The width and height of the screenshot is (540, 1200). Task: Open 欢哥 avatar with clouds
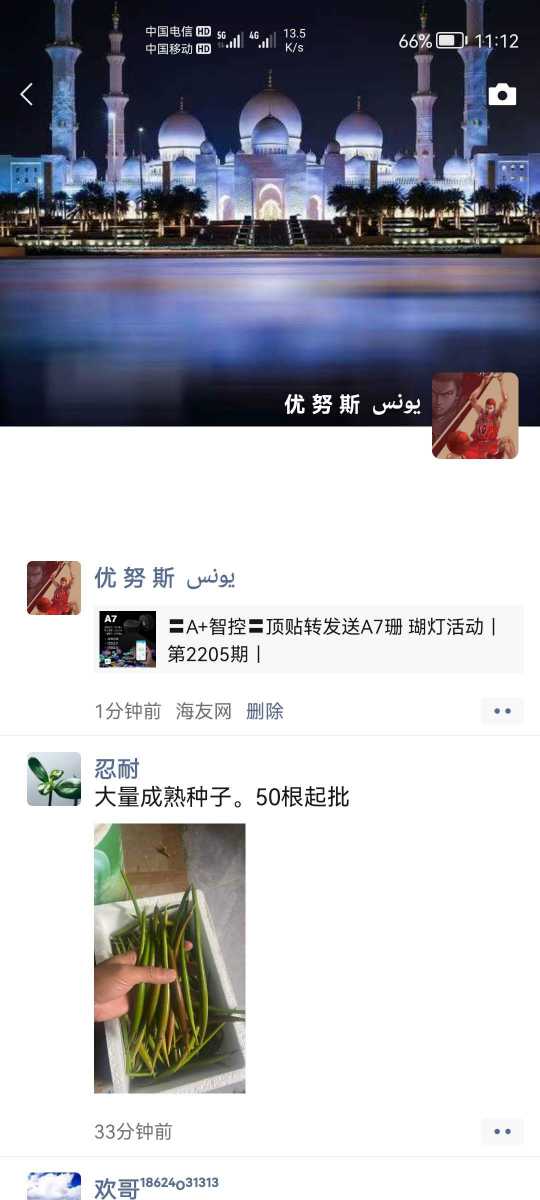tap(54, 1187)
